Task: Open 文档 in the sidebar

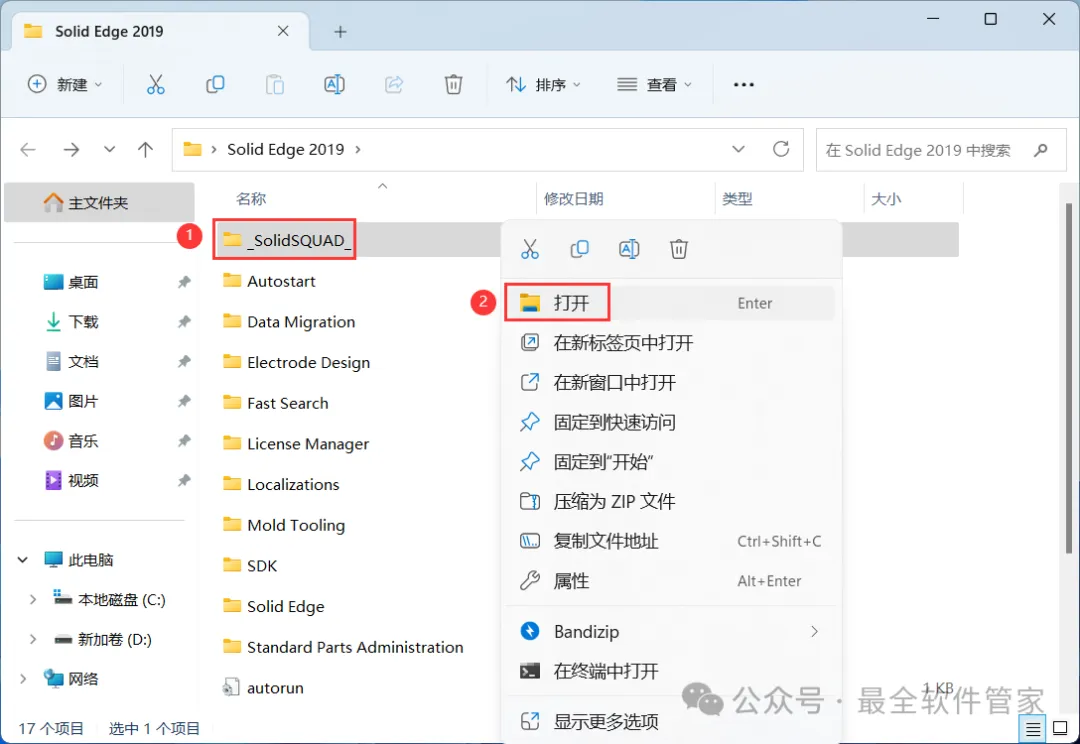Action: tap(83, 362)
